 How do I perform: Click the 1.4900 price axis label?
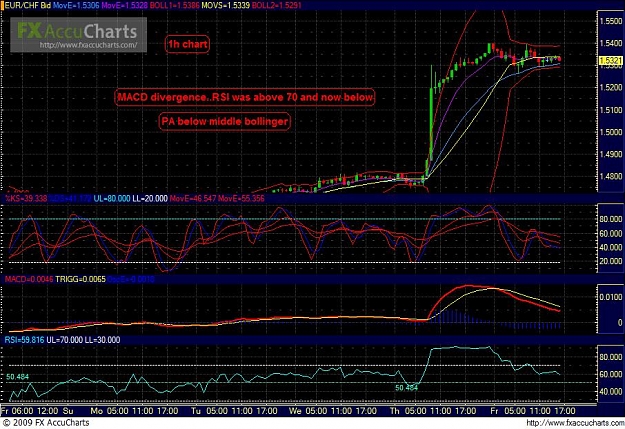[611, 154]
